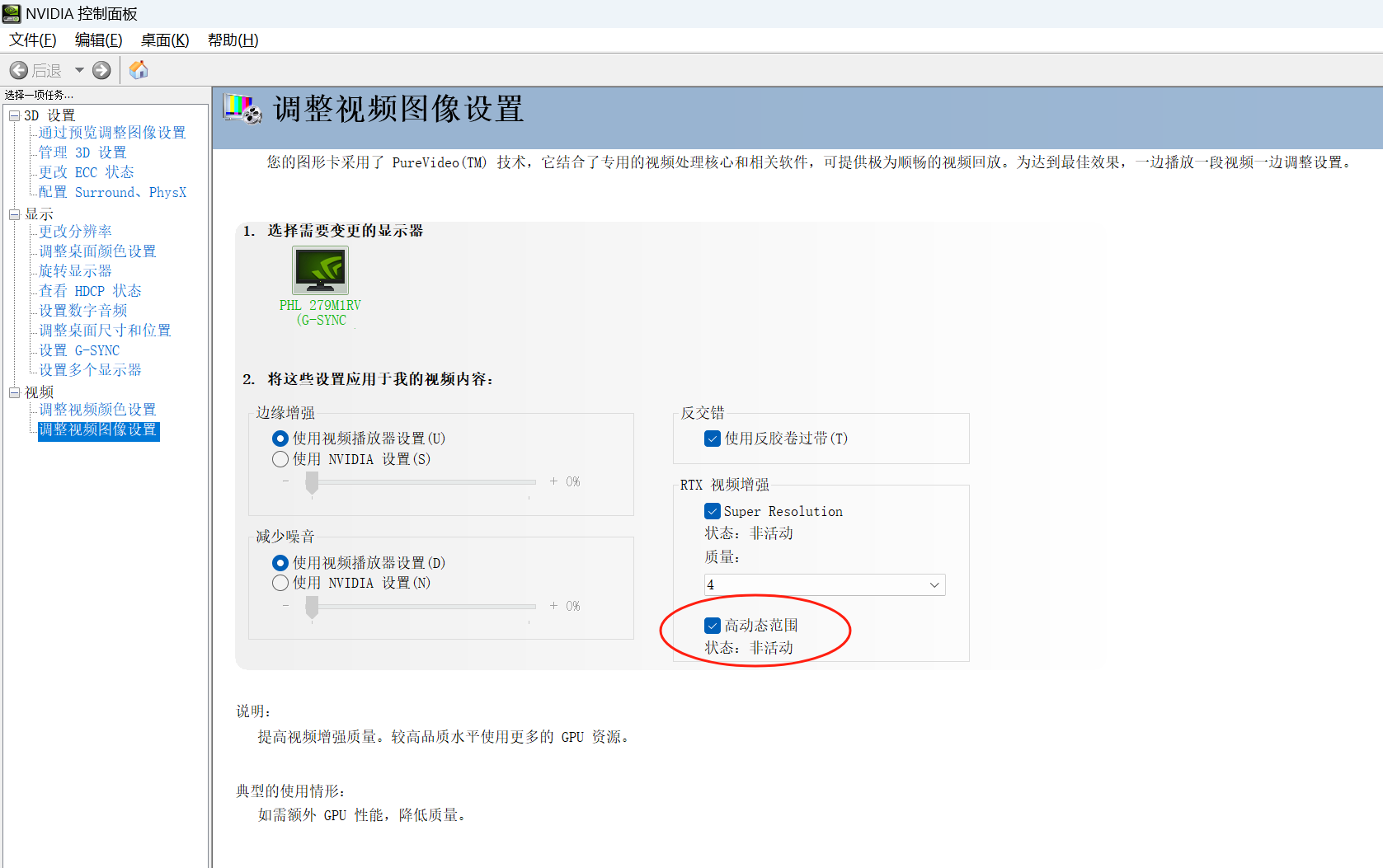Select noise reduction 使用 NVIDIA 设置(N) radio
1383x868 pixels.
coord(280,583)
